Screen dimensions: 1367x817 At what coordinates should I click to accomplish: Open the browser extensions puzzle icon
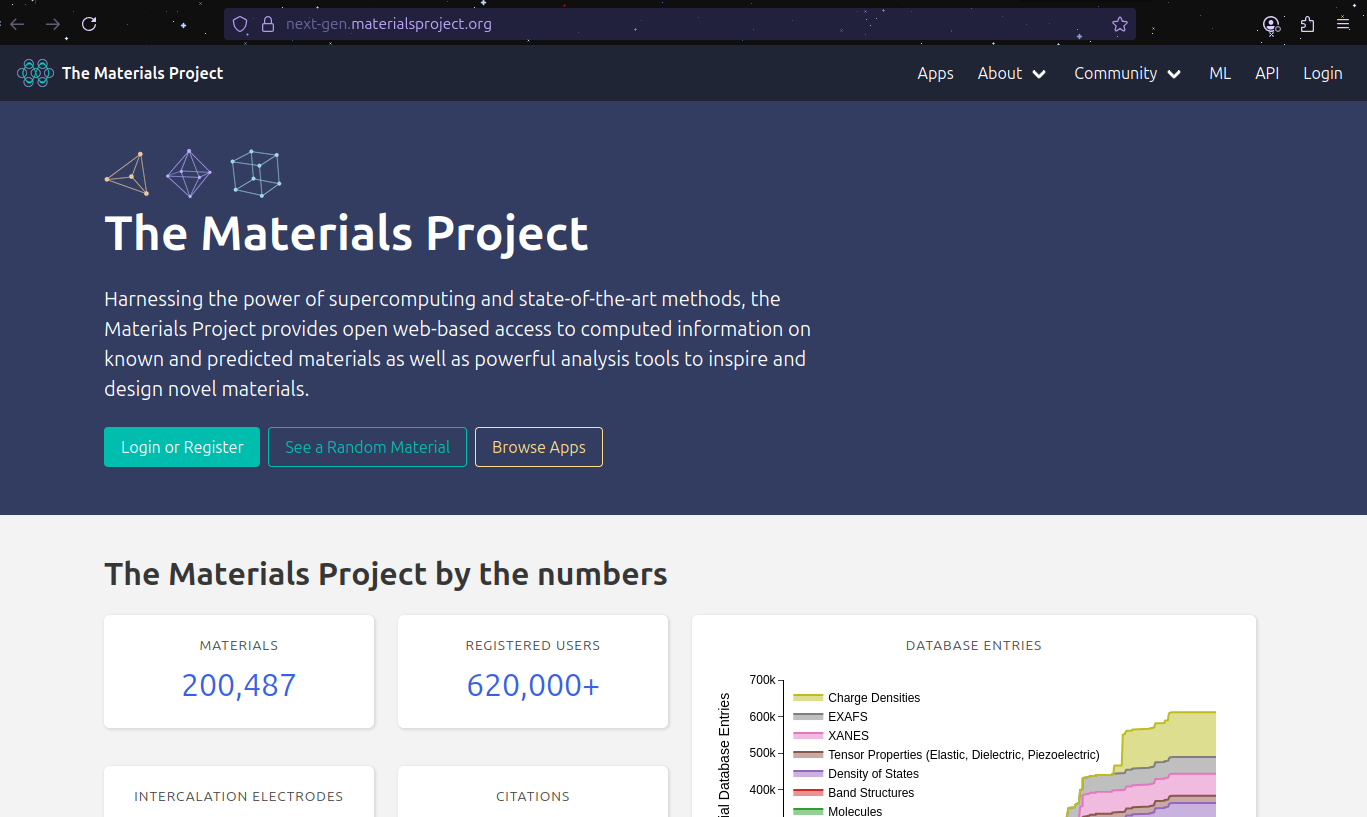pyautogui.click(x=1307, y=24)
